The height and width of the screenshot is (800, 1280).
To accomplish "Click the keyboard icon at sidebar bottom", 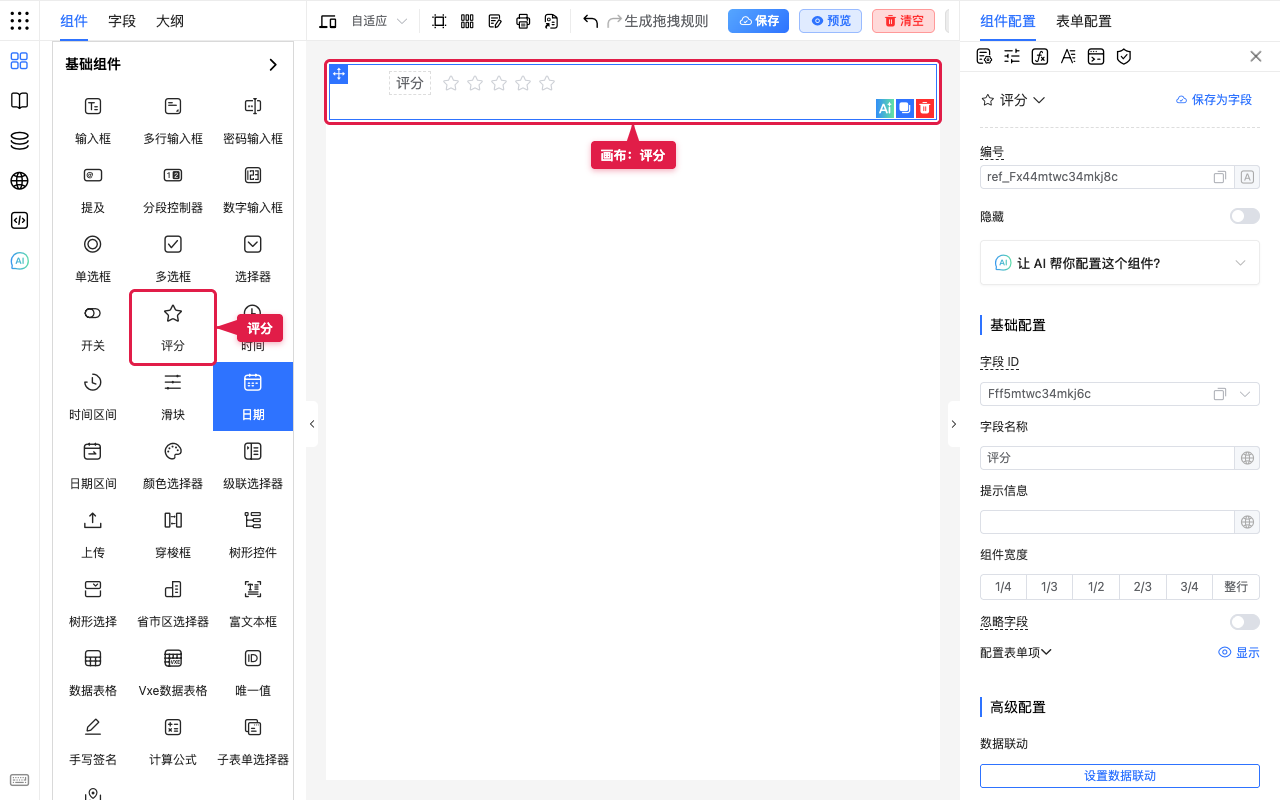I will (19, 780).
